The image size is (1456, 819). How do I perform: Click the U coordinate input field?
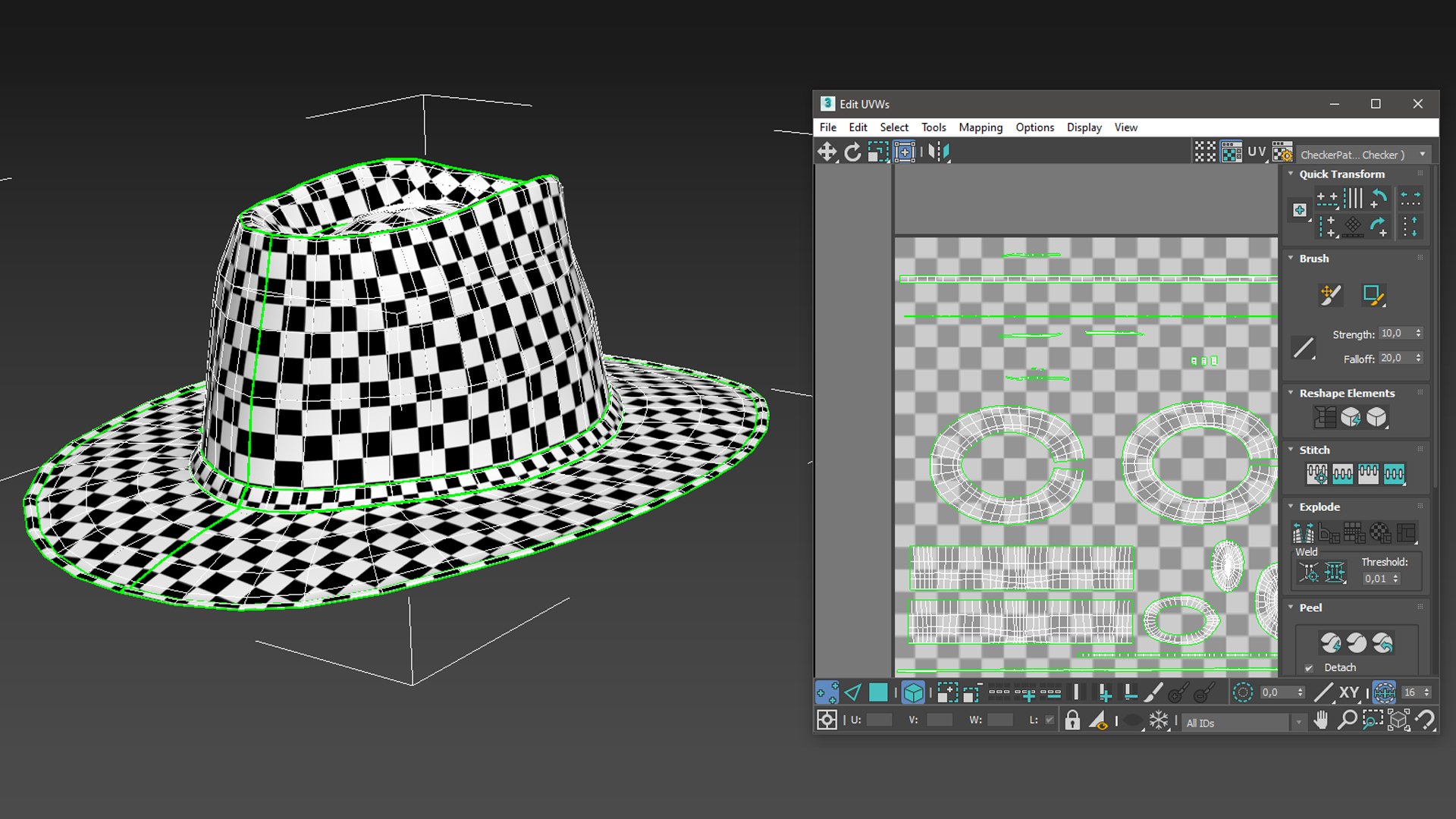coord(880,720)
